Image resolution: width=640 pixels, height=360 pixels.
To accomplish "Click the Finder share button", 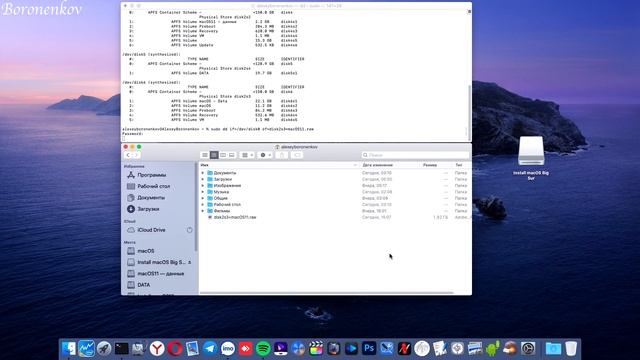I will (x=282, y=155).
